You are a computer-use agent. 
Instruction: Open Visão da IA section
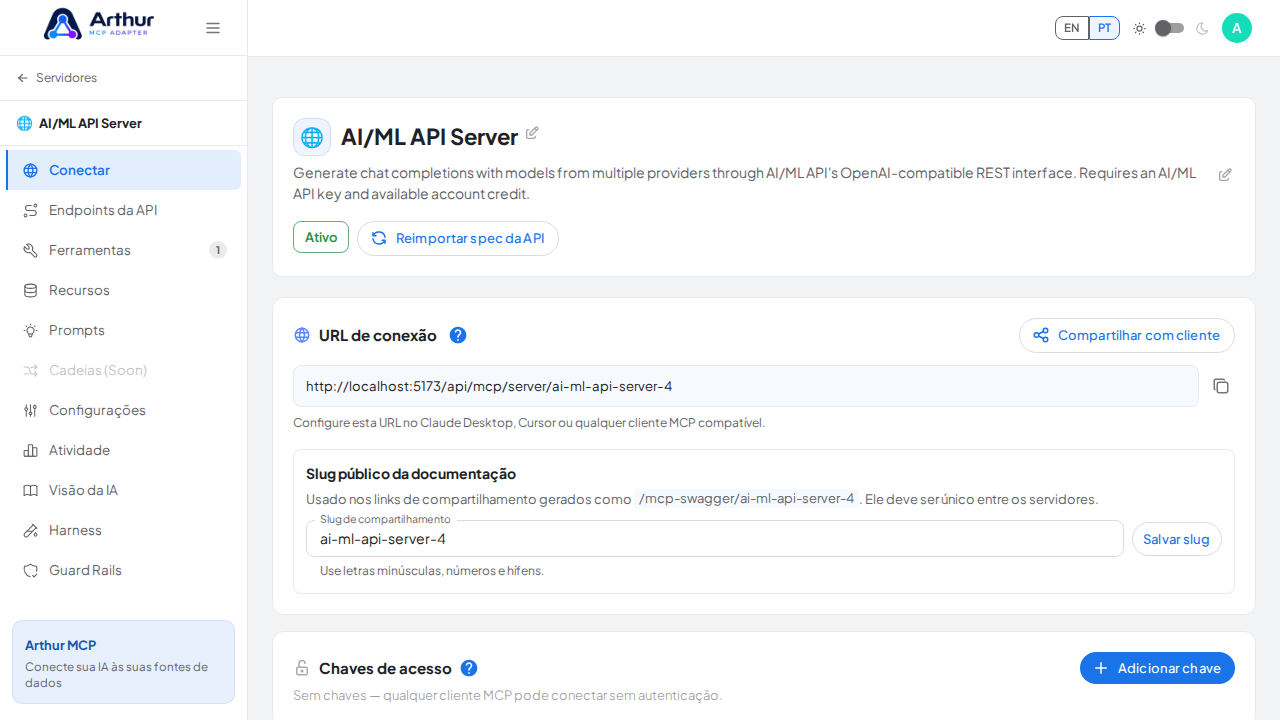[x=123, y=490]
